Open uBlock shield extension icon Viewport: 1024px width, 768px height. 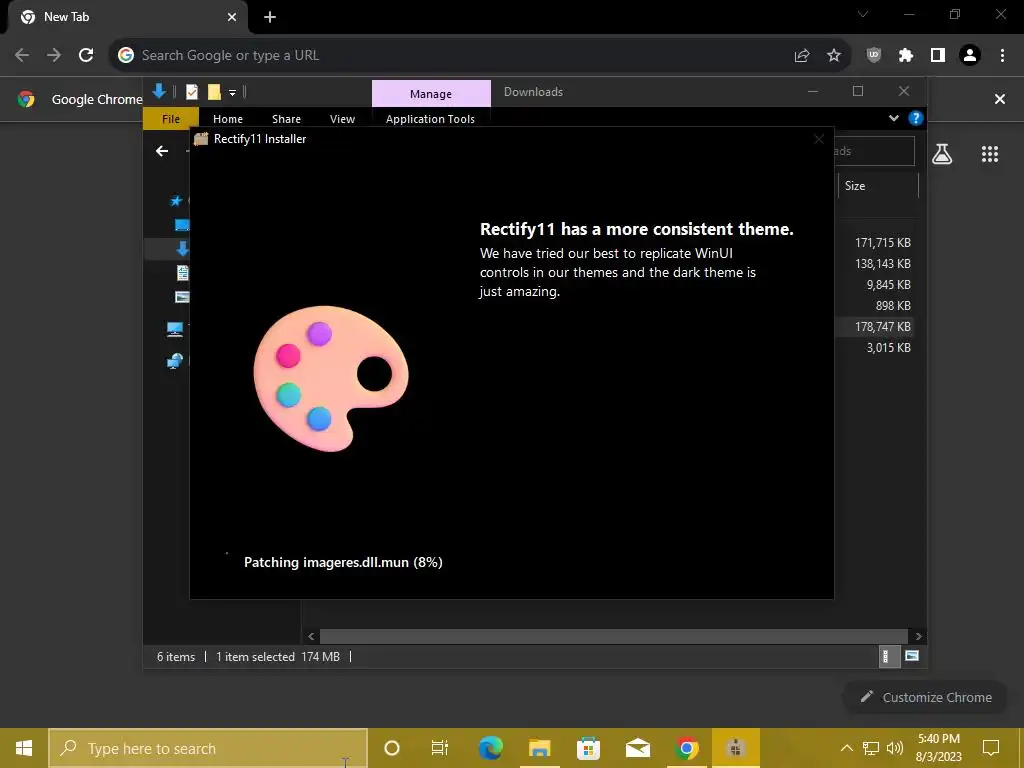874,56
